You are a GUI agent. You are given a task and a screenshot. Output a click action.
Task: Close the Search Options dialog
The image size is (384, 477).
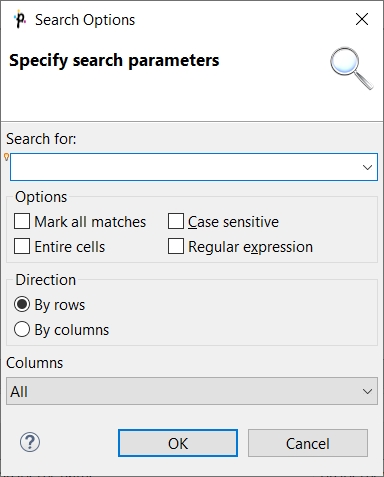(x=362, y=19)
